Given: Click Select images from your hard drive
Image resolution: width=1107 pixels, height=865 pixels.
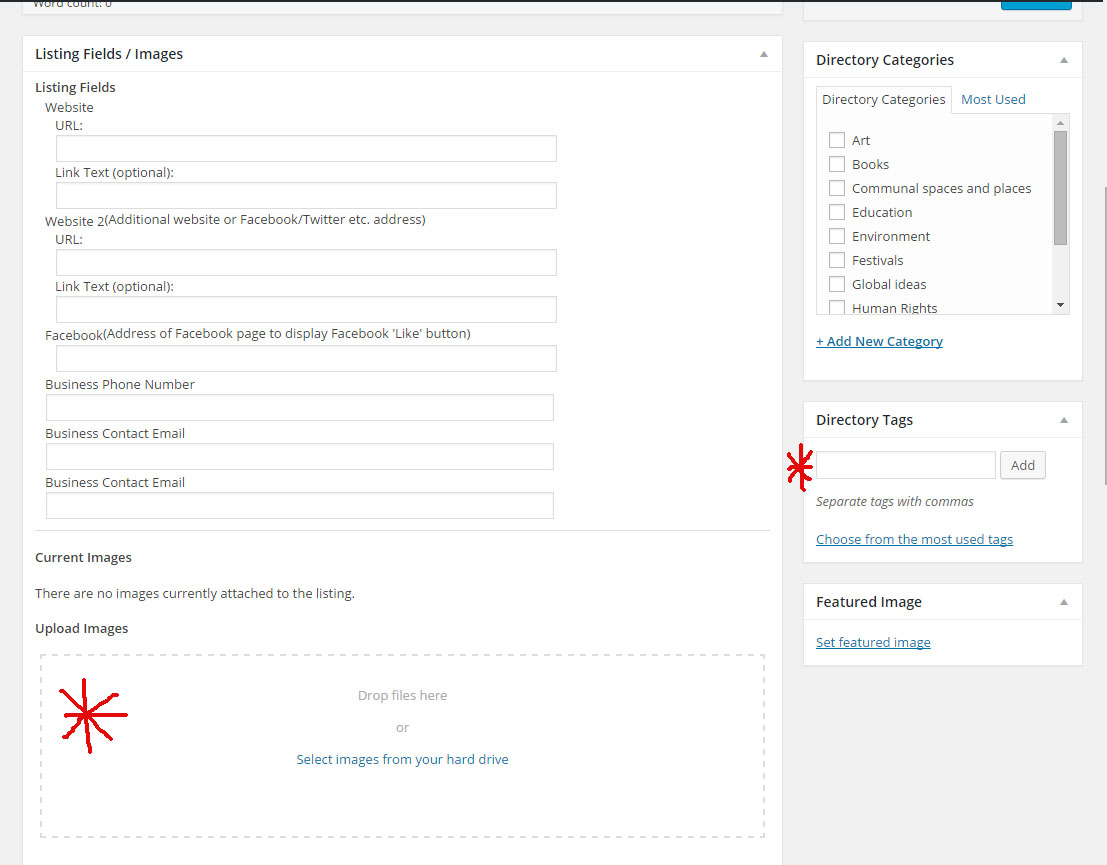Looking at the screenshot, I should pyautogui.click(x=402, y=759).
